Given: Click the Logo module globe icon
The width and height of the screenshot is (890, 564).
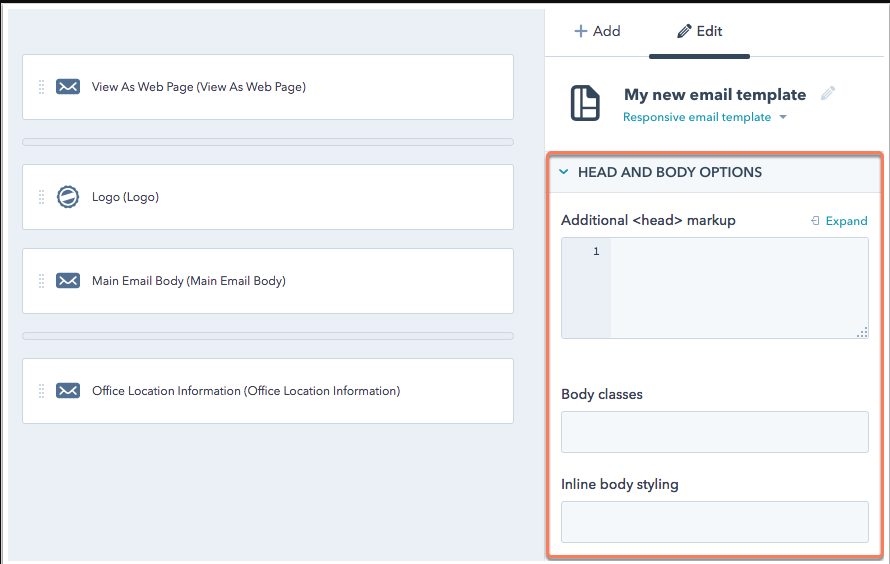Looking at the screenshot, I should (x=68, y=197).
